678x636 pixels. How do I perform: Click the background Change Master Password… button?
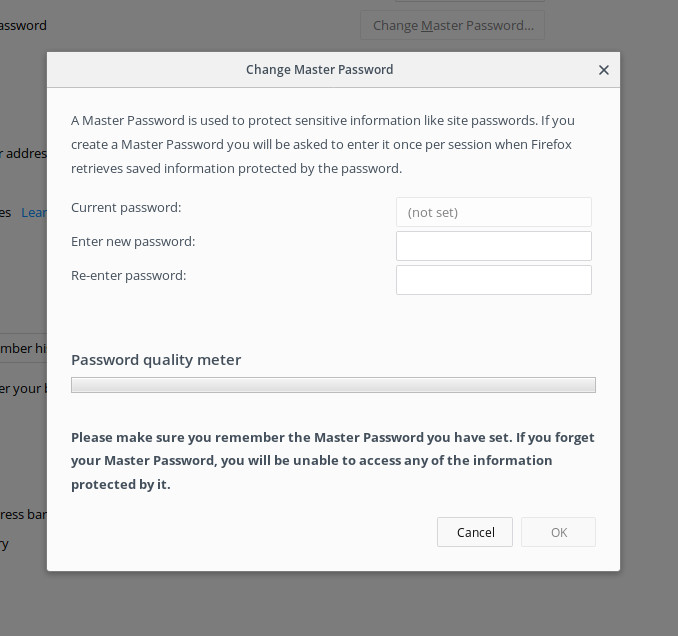click(x=452, y=25)
